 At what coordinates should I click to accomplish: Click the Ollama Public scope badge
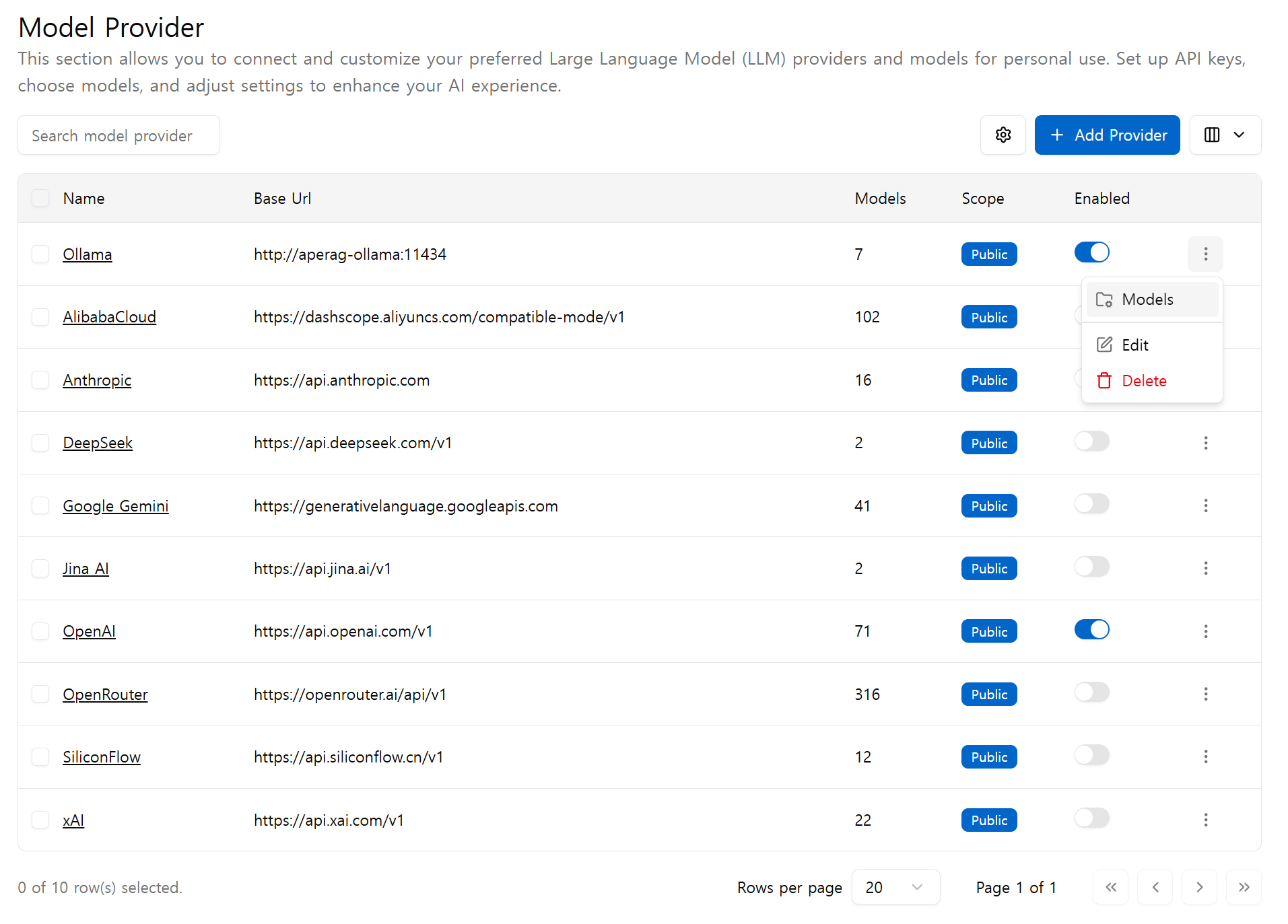[988, 254]
